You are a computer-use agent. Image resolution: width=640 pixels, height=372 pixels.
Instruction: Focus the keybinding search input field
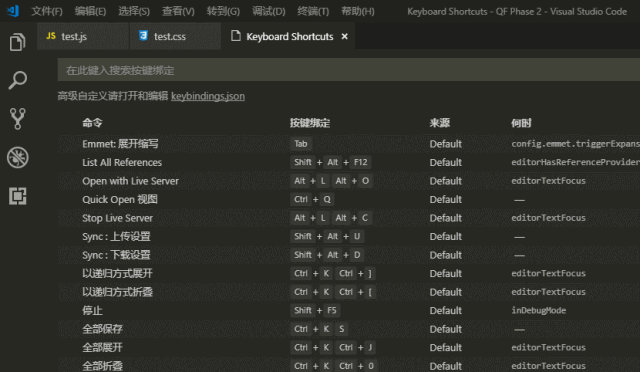click(349, 70)
